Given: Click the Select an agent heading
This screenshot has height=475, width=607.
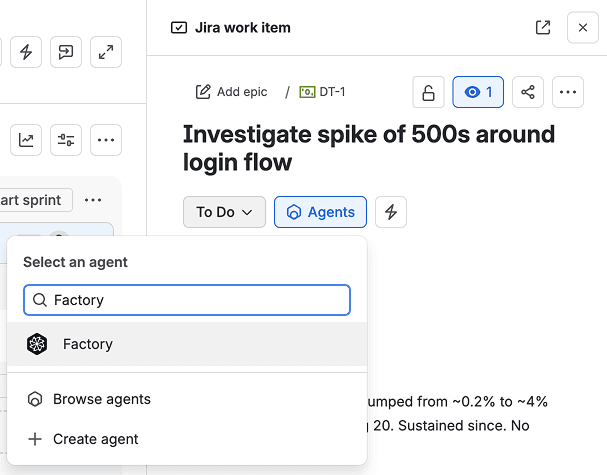Looking at the screenshot, I should pos(75,262).
